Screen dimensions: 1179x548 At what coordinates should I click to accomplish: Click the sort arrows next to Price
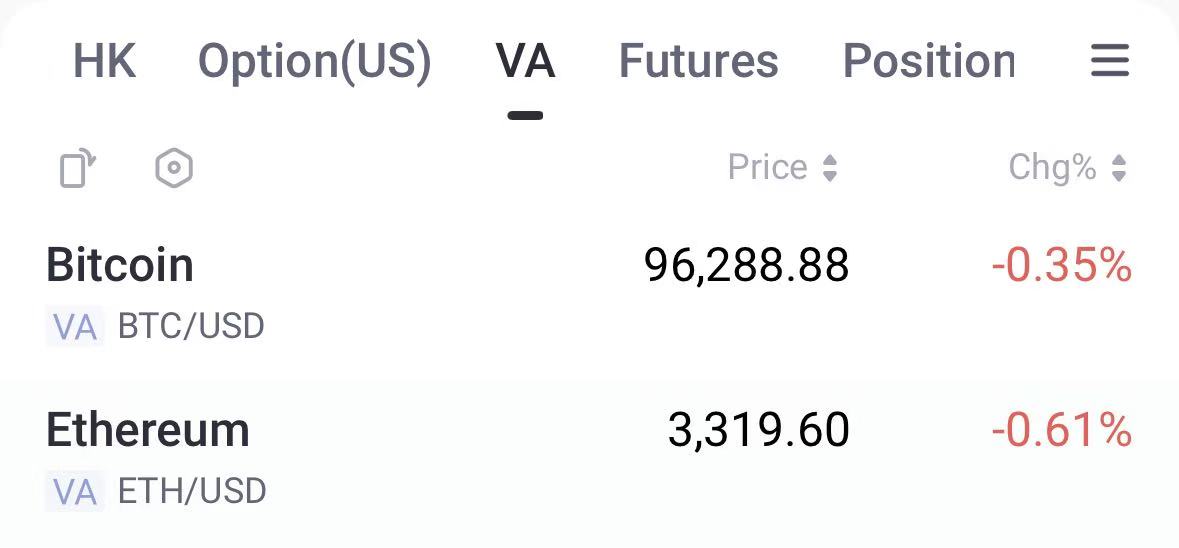830,168
